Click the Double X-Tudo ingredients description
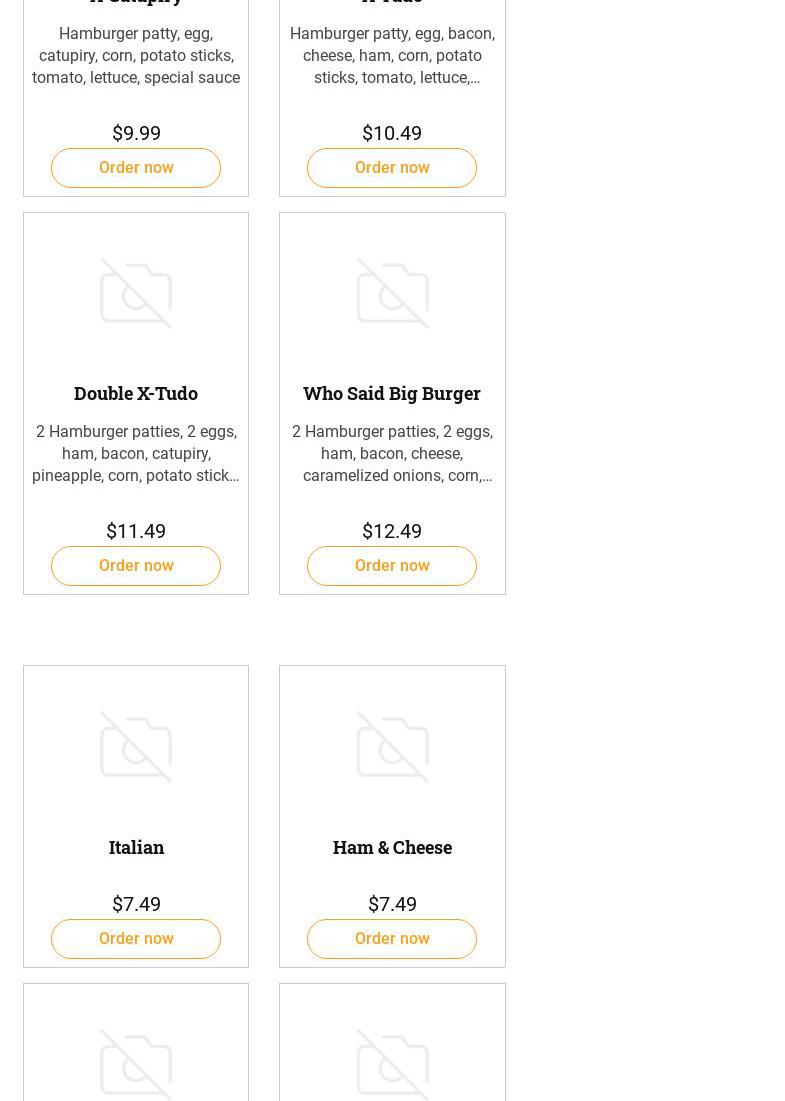 [136, 454]
